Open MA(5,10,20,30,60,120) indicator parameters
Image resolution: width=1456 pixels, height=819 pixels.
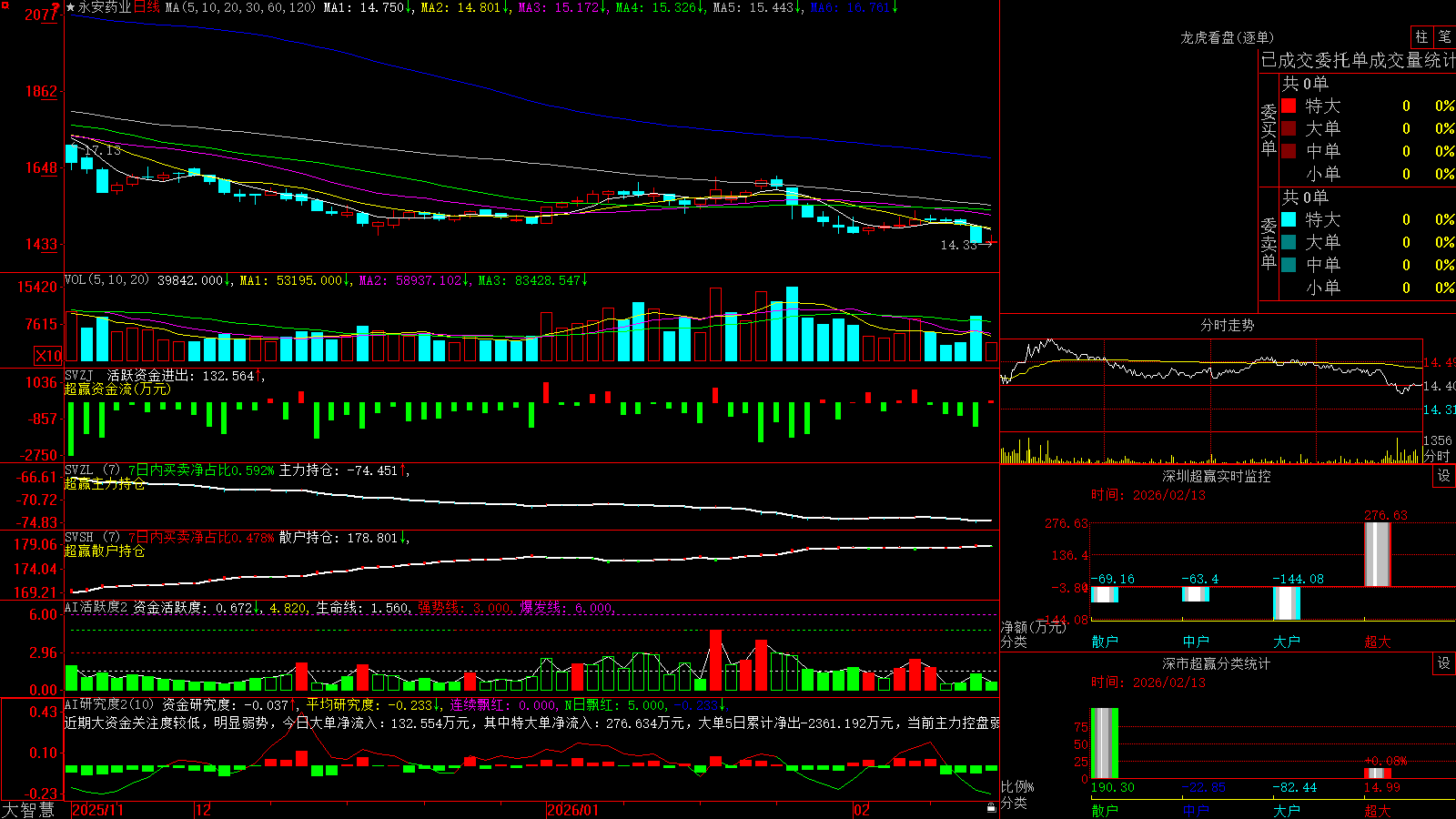(x=240, y=7)
